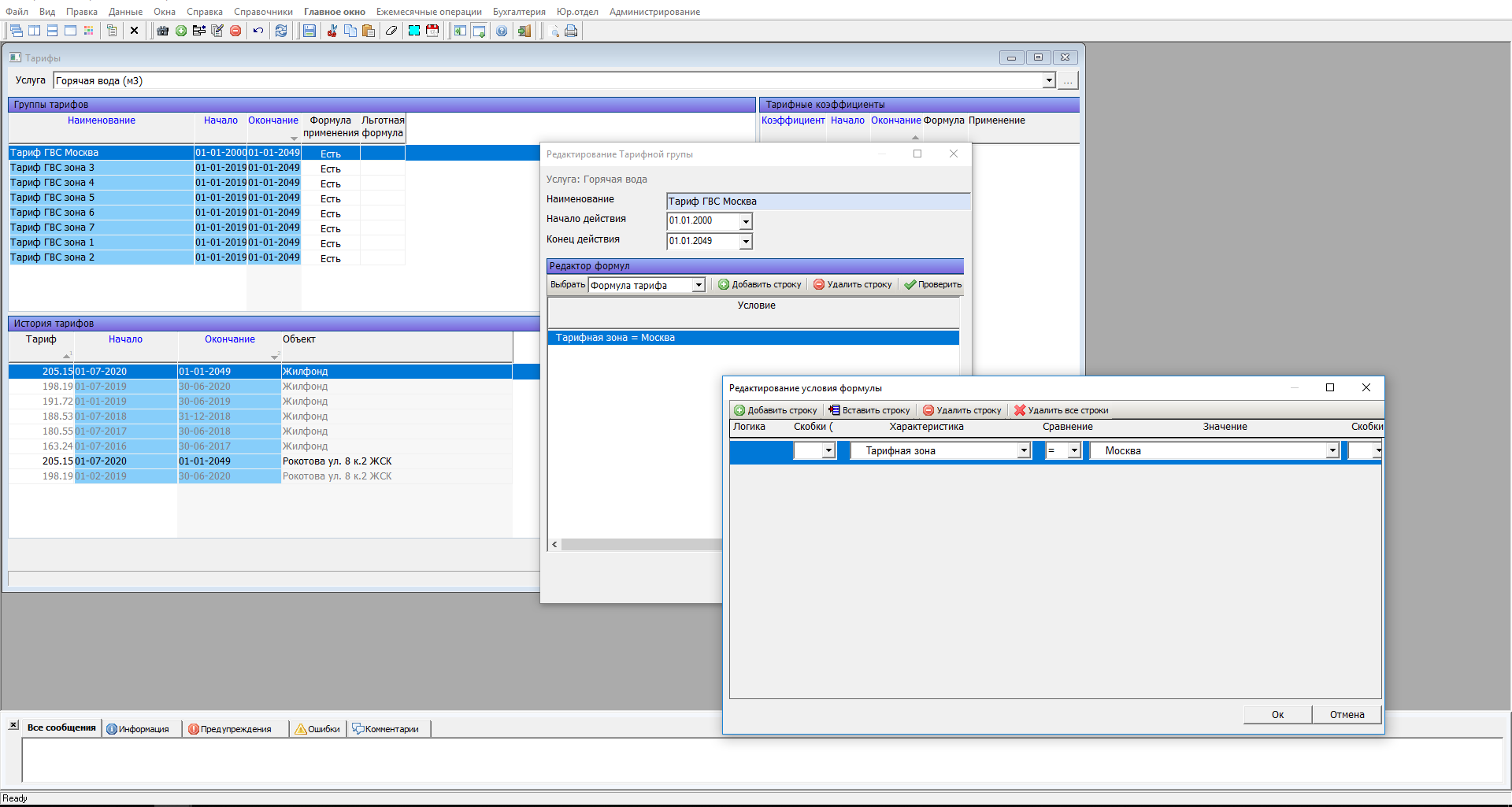Click the eraser clear icon
The width and height of the screenshot is (1512, 807).
pos(391,31)
